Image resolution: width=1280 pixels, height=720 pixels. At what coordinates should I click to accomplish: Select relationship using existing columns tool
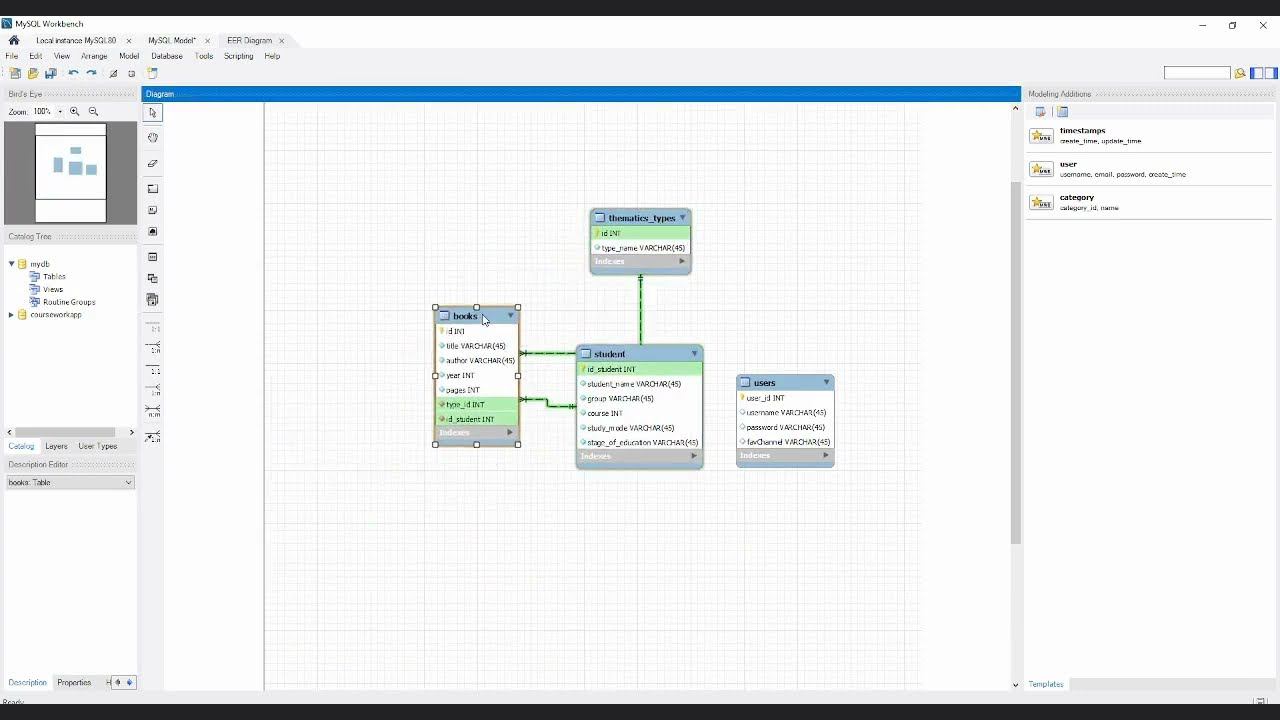click(x=153, y=436)
